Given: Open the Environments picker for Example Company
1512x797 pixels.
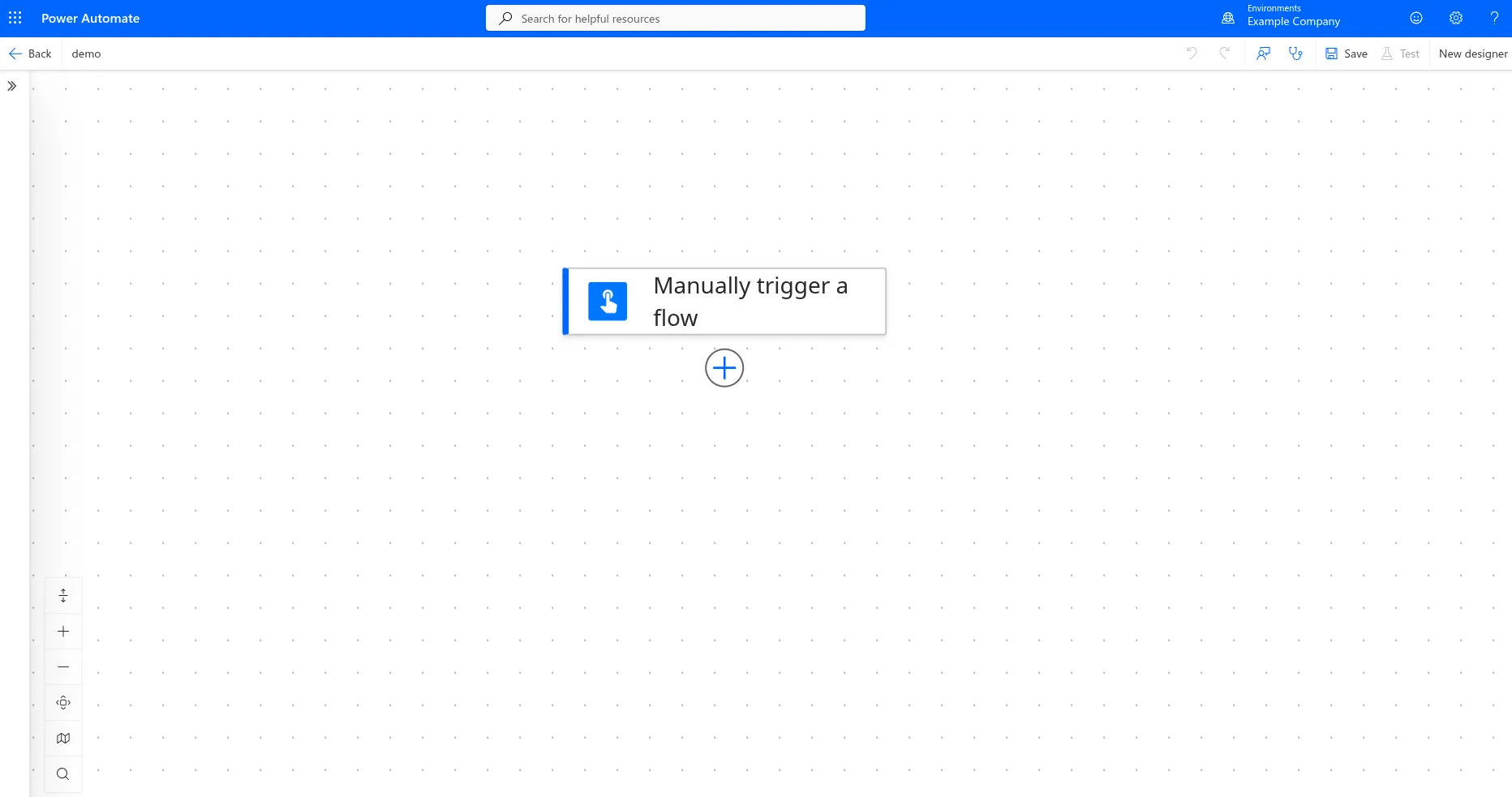Looking at the screenshot, I should pos(1282,17).
